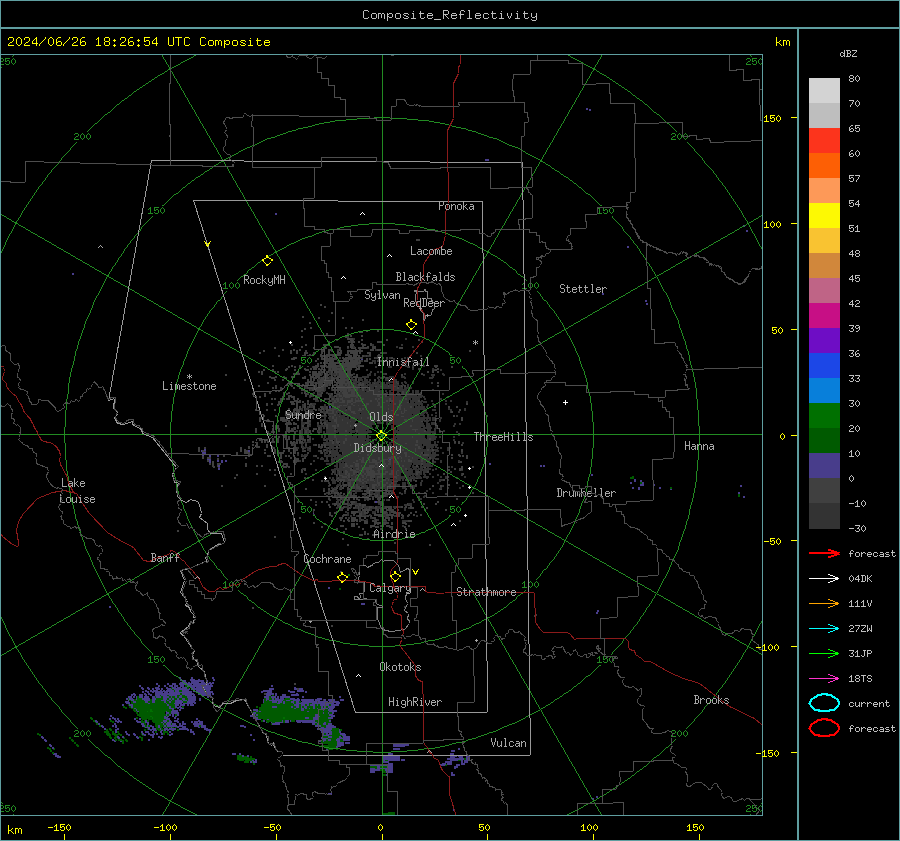Click the Sylvan label
Viewport: 900px width, 841px height.
(x=382, y=295)
